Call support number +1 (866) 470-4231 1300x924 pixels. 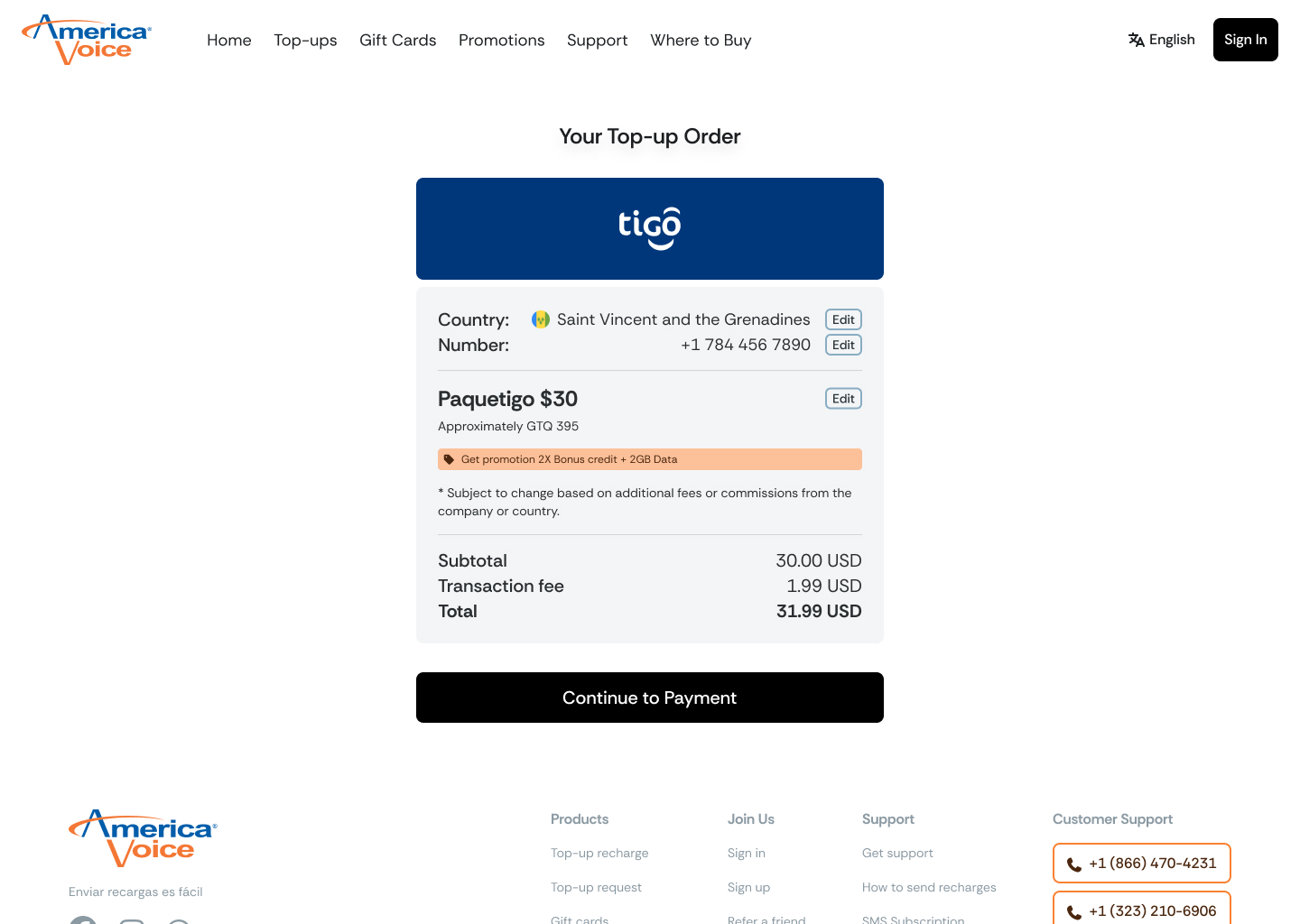point(1142,864)
